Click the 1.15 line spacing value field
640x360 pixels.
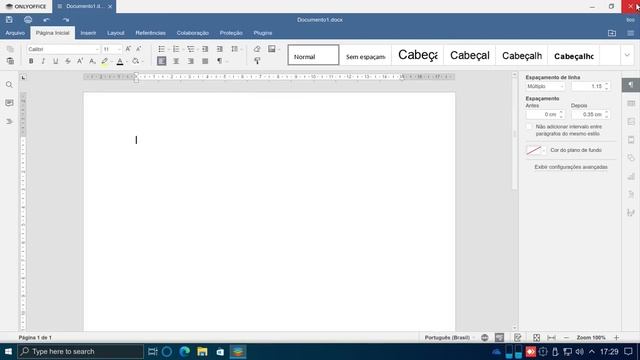point(588,87)
